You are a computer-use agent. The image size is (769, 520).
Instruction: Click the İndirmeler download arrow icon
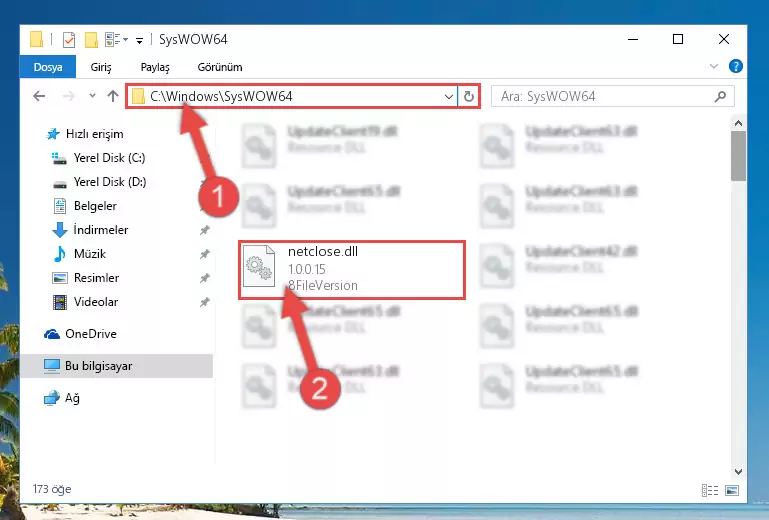[60, 230]
